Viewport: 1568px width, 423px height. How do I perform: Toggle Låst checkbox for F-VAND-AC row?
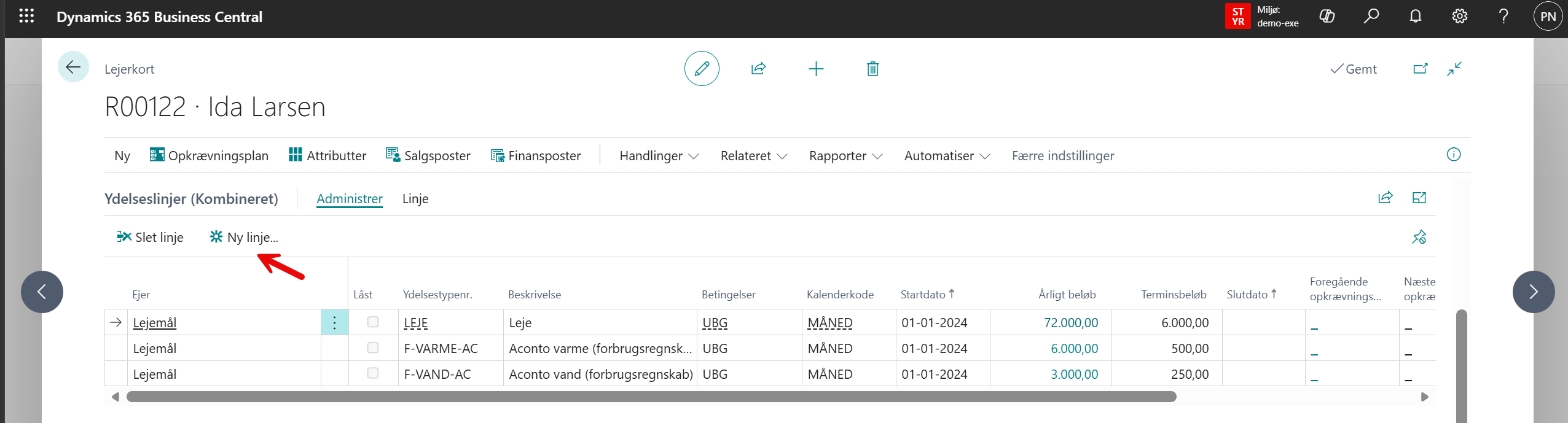373,373
